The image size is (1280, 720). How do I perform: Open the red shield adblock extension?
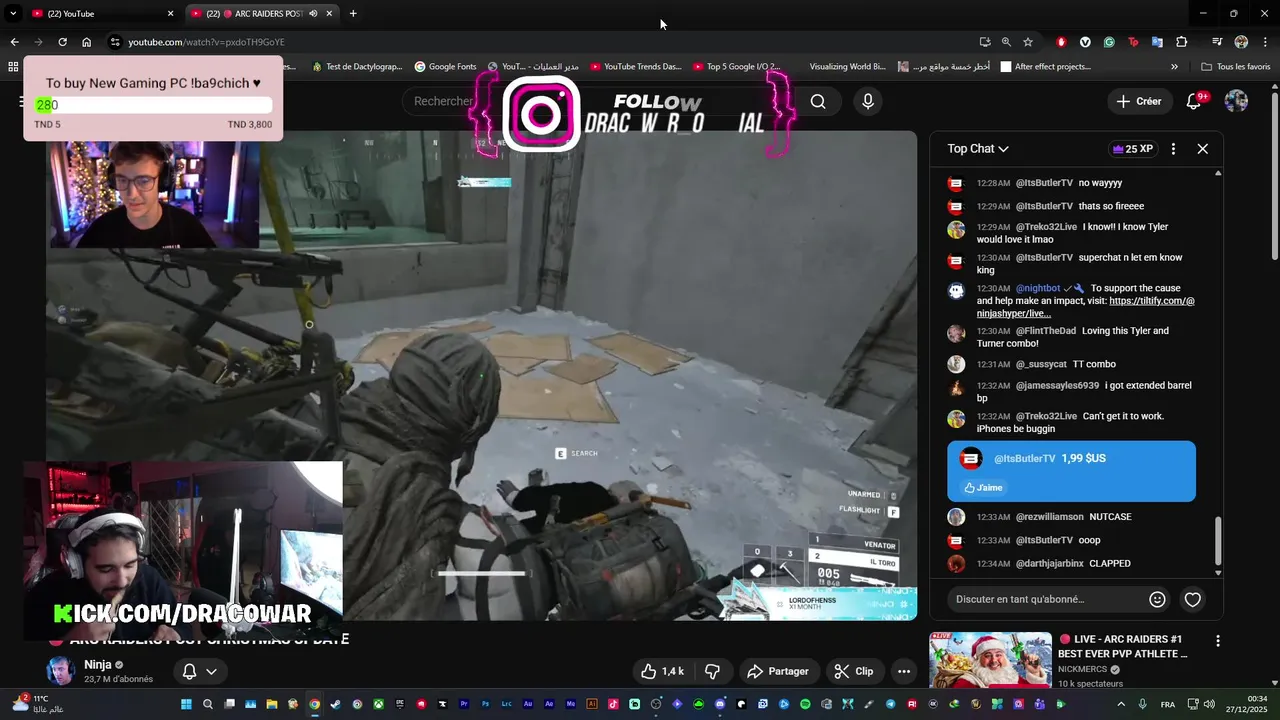pyautogui.click(x=1061, y=42)
